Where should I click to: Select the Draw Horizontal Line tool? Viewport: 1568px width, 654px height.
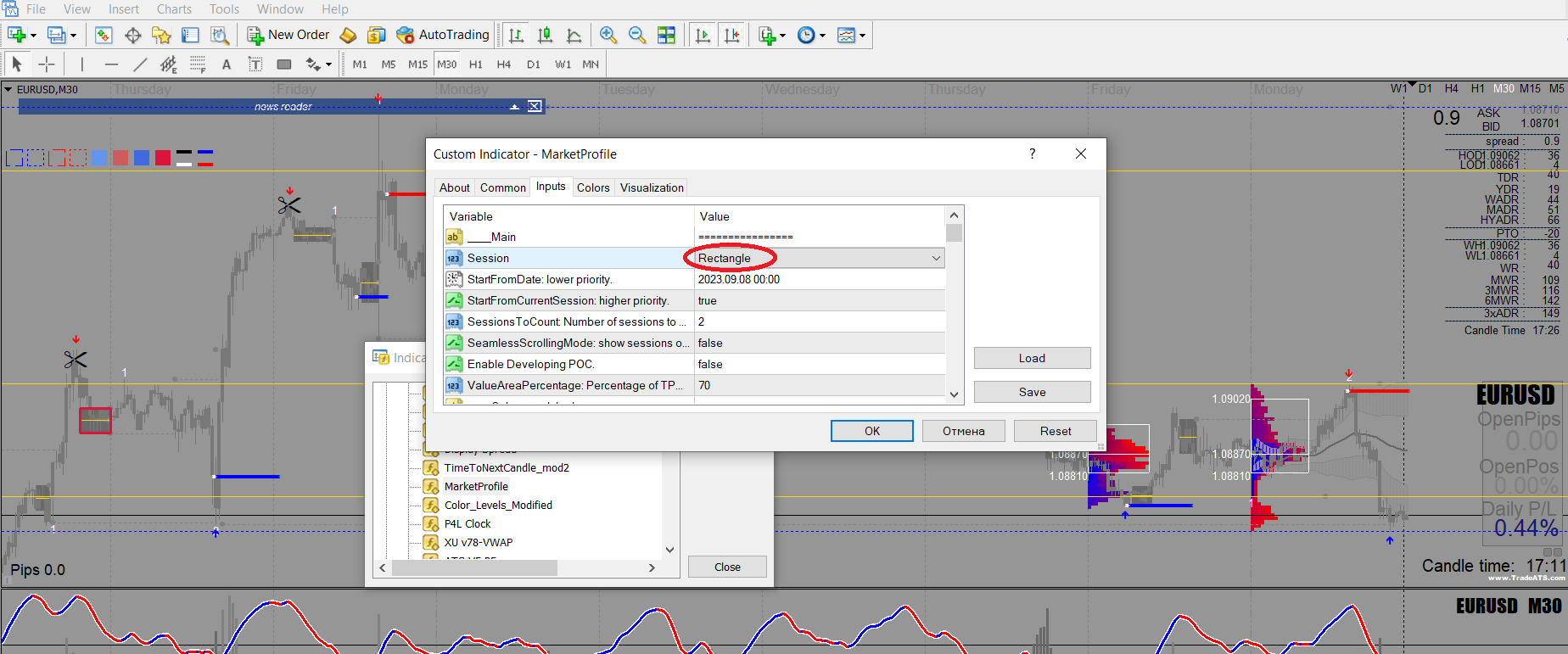point(111,64)
